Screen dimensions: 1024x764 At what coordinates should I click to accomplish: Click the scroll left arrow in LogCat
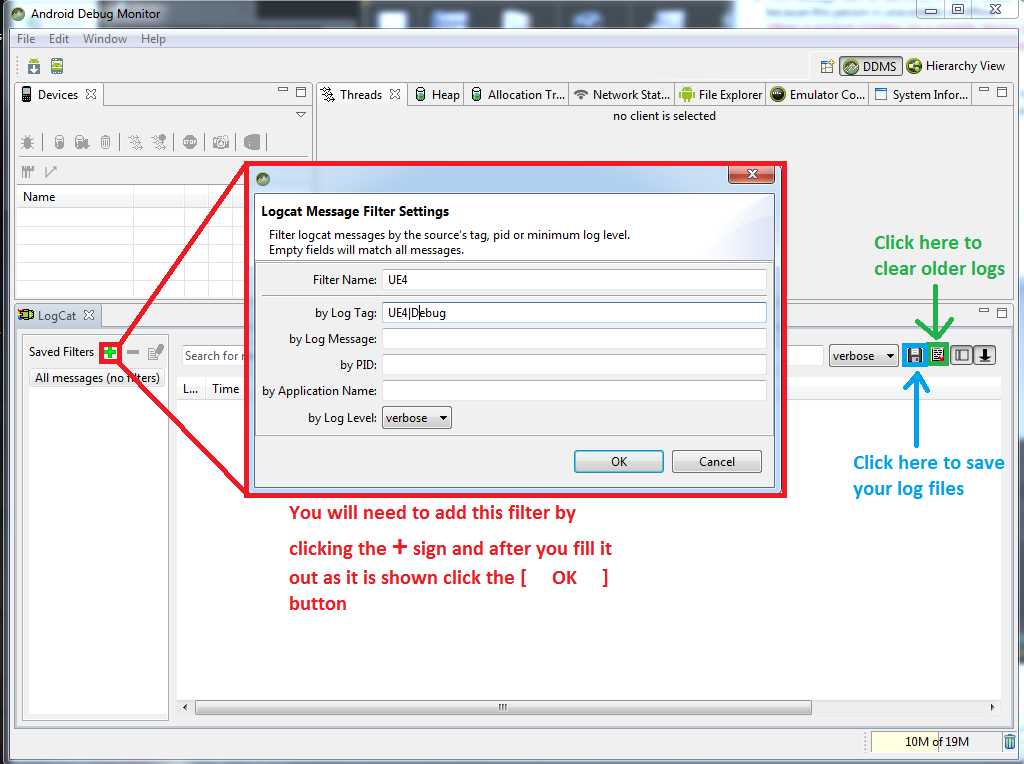pos(185,707)
